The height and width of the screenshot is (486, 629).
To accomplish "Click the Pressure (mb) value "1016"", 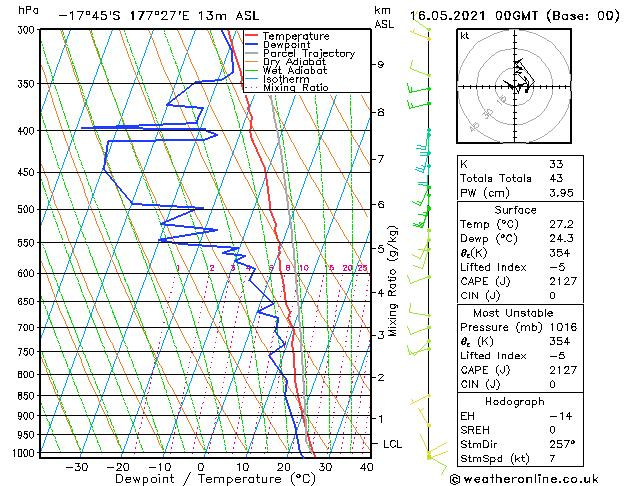I will pyautogui.click(x=563, y=328).
